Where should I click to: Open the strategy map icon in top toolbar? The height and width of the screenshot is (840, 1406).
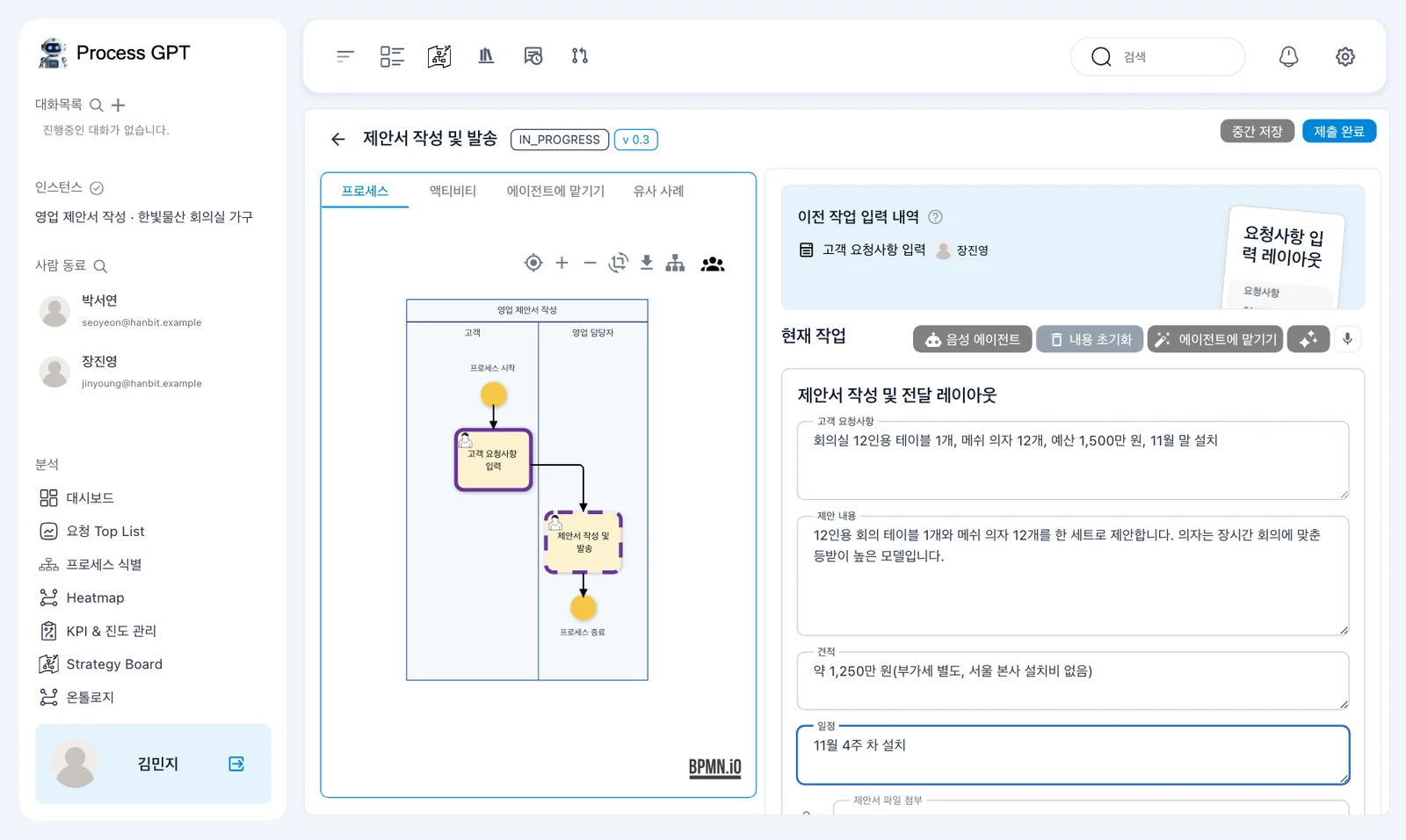tap(439, 56)
